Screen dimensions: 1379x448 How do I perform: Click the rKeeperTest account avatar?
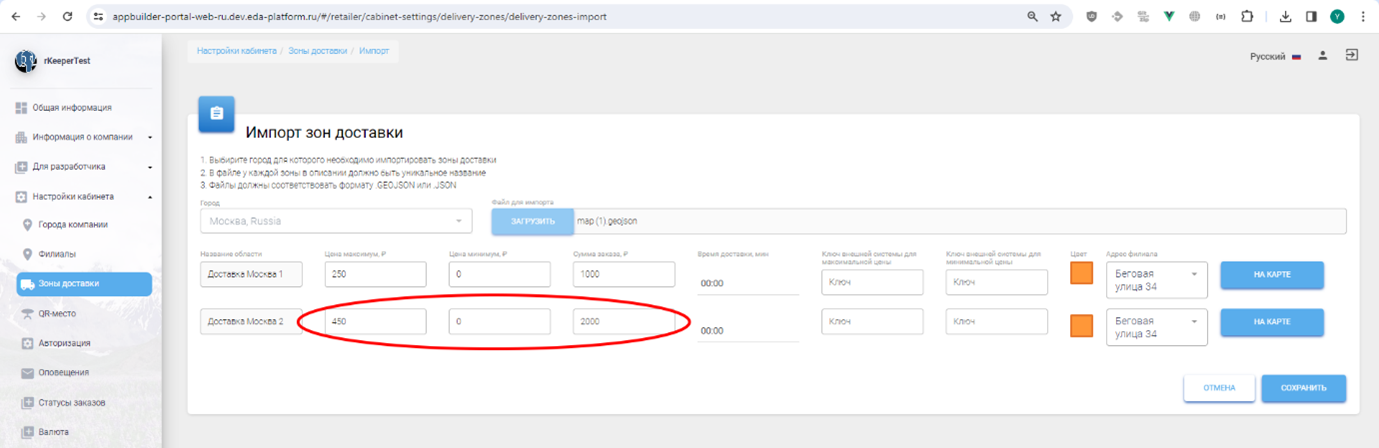click(x=26, y=61)
